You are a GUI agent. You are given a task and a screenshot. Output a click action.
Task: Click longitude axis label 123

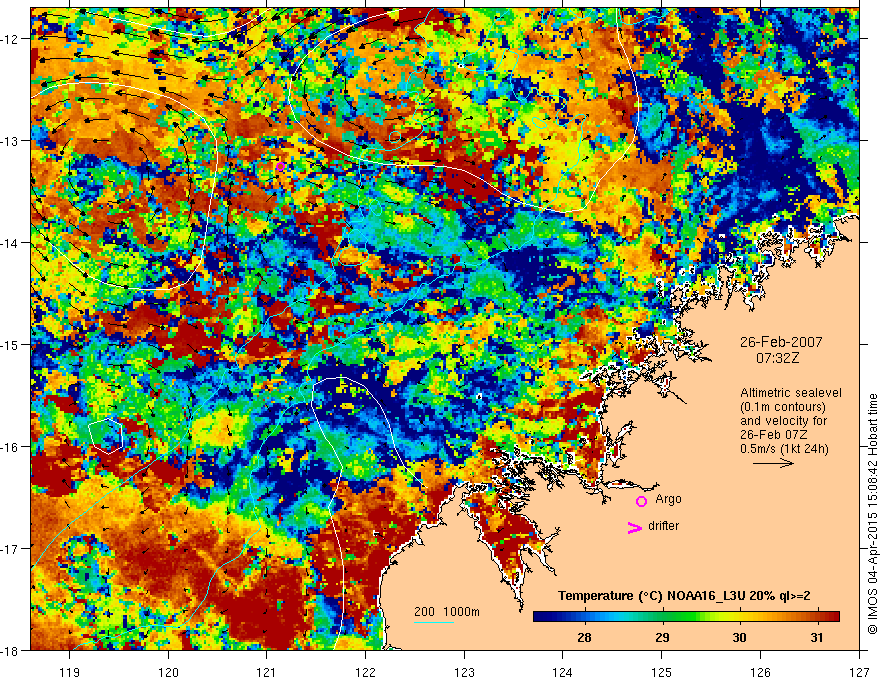pos(464,672)
